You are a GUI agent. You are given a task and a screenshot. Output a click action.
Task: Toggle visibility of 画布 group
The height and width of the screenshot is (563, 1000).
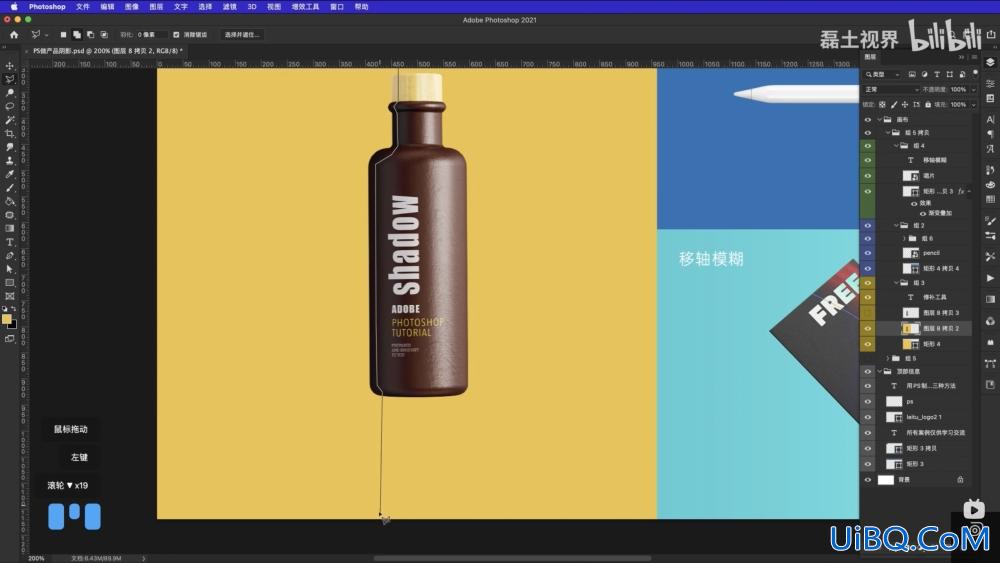[867, 119]
